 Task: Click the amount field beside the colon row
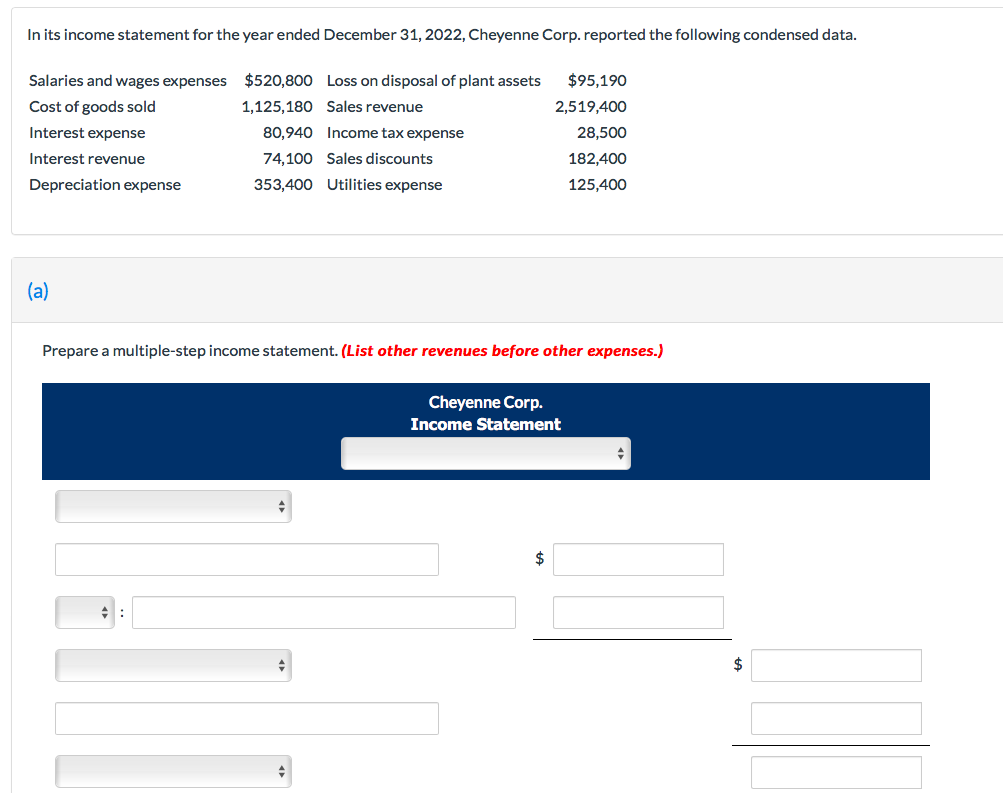click(x=638, y=613)
